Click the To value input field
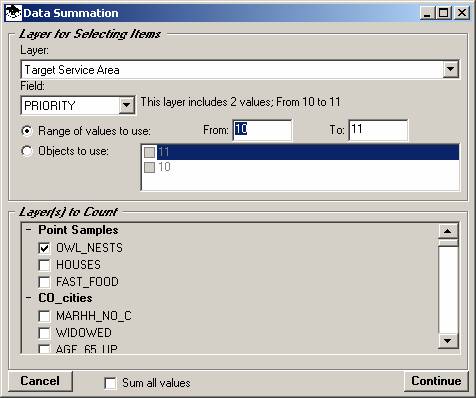 click(x=378, y=130)
